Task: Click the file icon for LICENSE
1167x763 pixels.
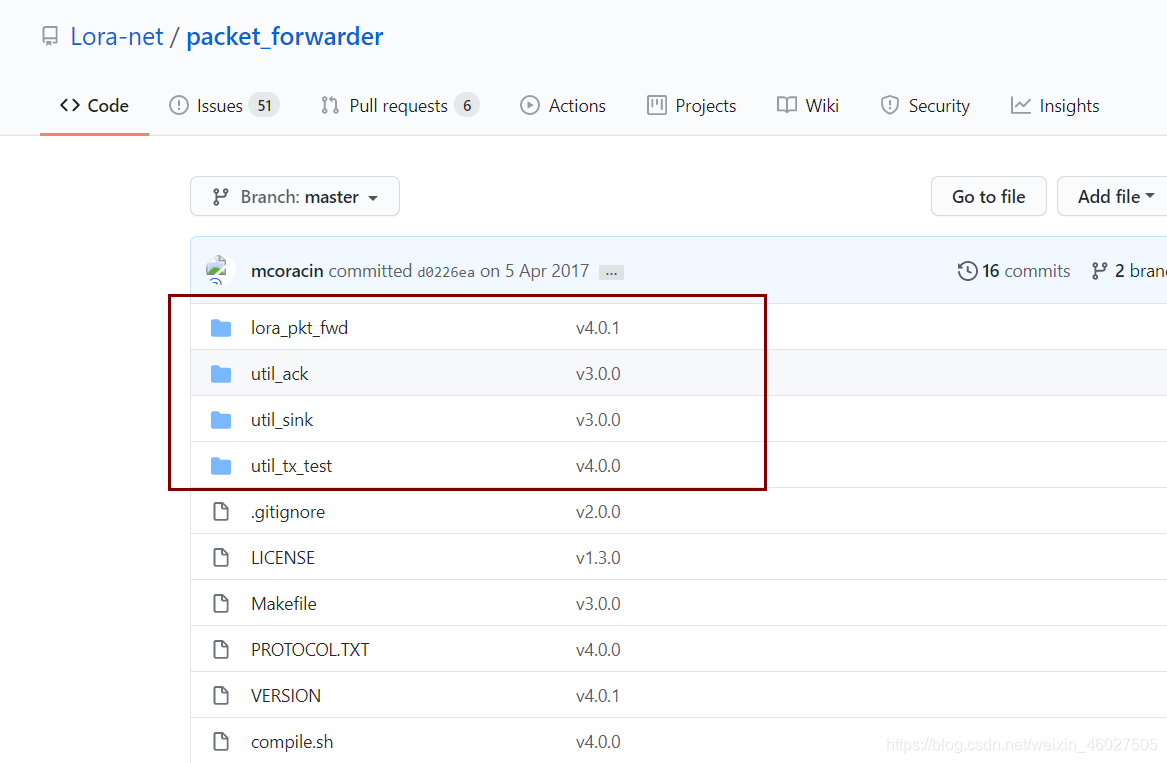Action: point(221,558)
